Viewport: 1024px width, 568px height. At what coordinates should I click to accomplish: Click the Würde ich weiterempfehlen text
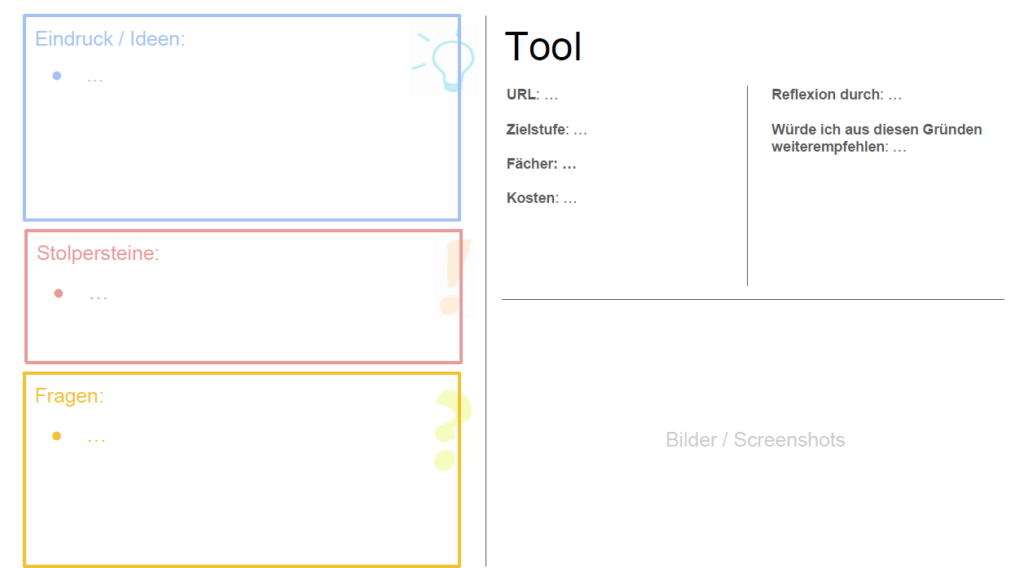coord(876,138)
